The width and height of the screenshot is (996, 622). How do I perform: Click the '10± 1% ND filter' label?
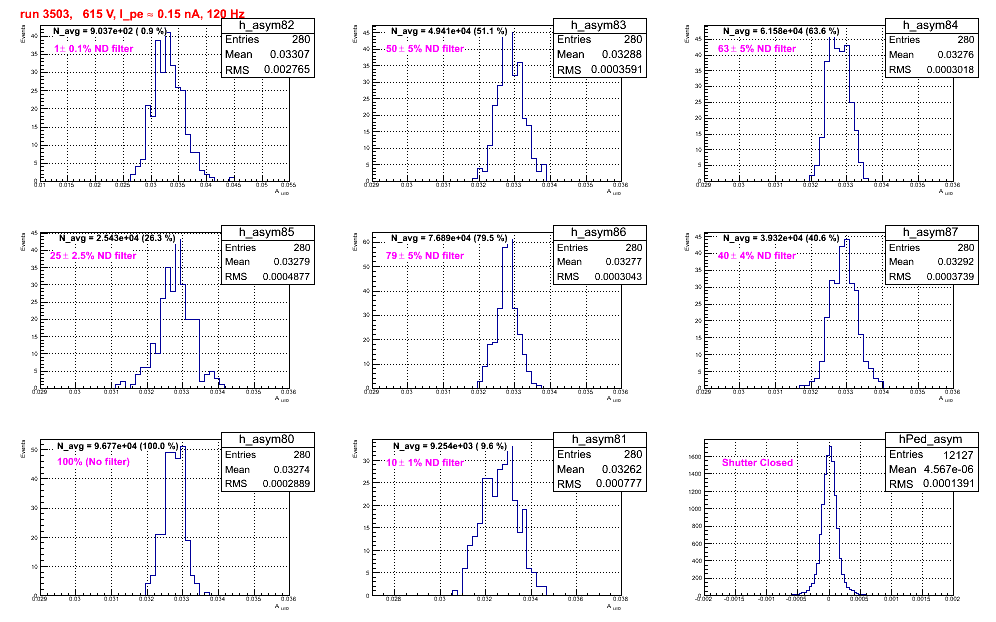tap(425, 463)
